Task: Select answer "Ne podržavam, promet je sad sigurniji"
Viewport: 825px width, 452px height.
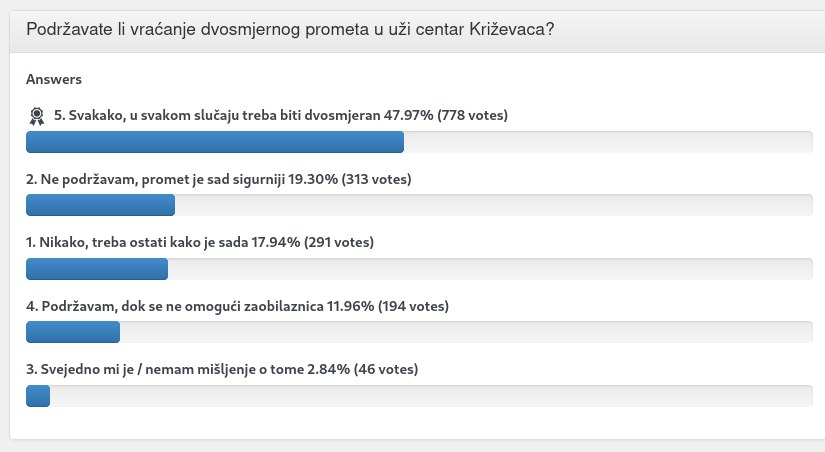Action: point(155,179)
